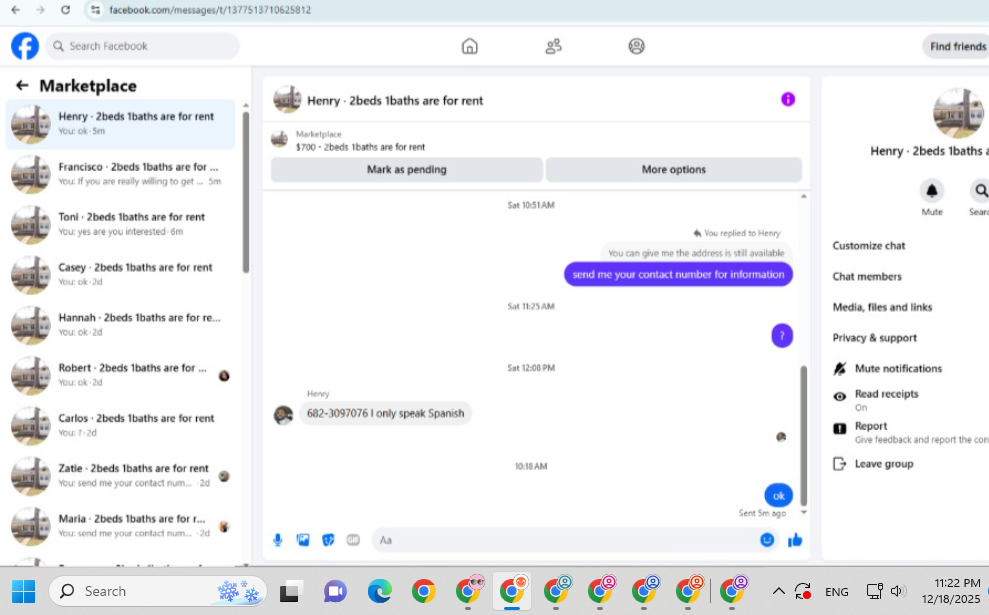Open Robert conversation in list

pos(120,375)
